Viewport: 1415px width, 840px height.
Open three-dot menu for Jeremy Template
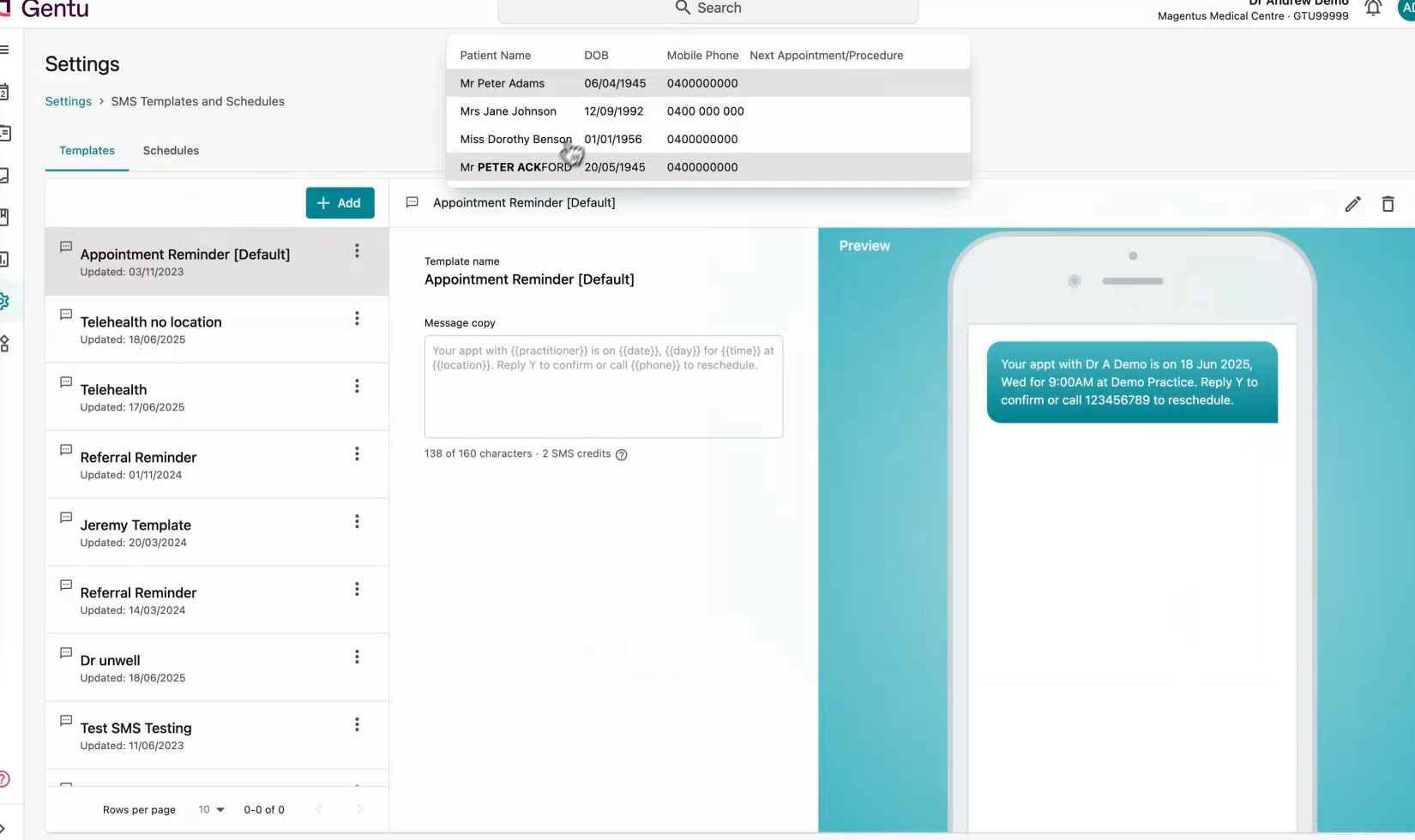coord(357,522)
